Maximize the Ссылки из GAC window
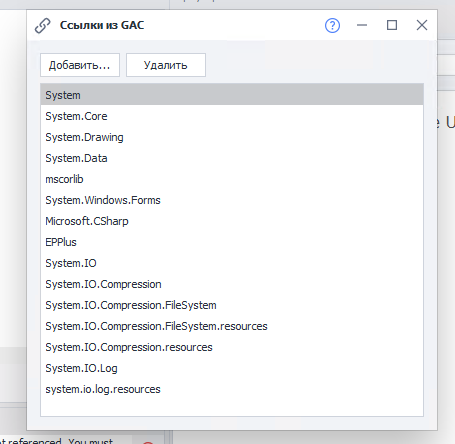 tap(392, 25)
